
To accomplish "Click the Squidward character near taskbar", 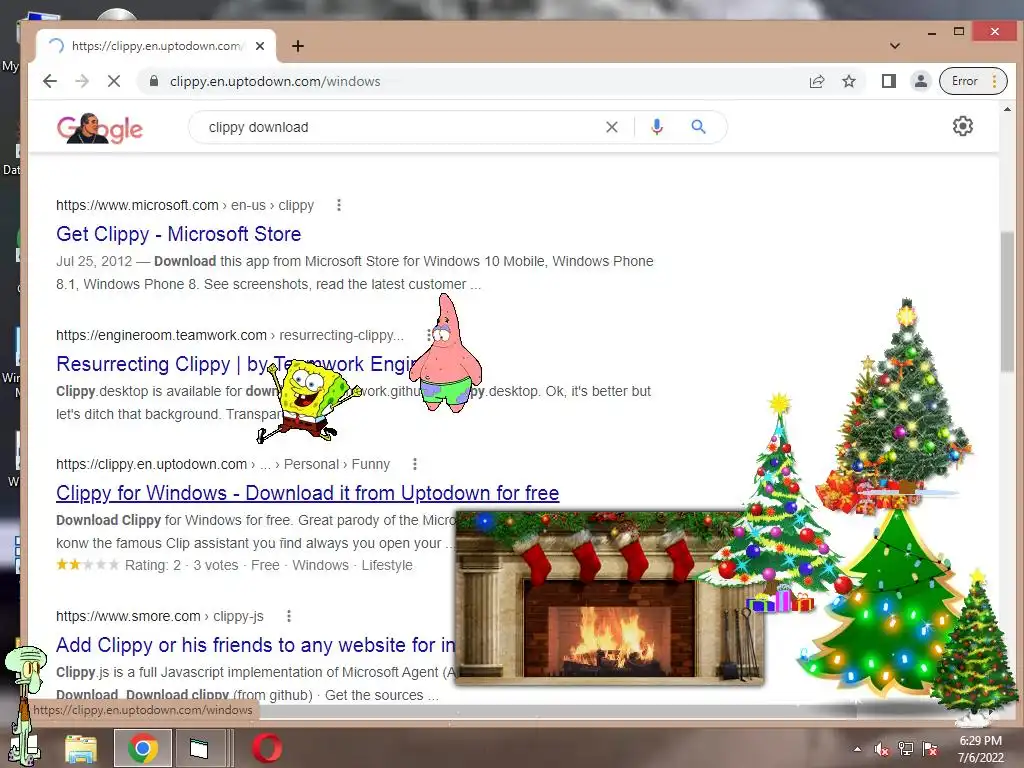I will (x=25, y=704).
